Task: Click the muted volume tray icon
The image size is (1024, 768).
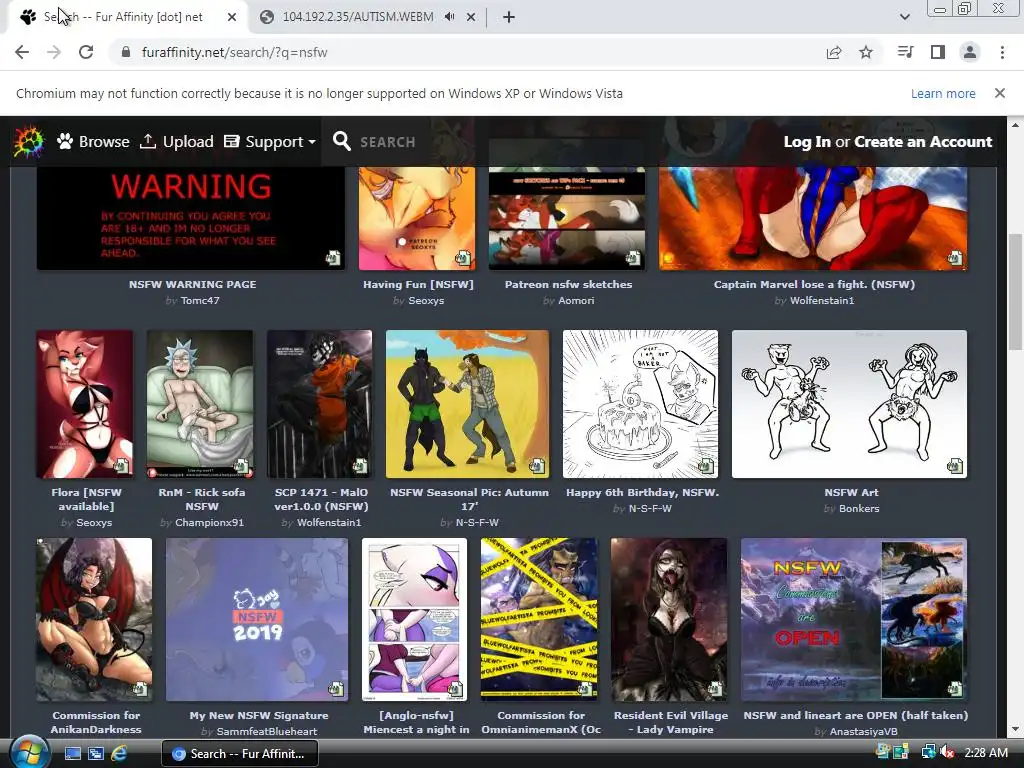Action: point(947,752)
